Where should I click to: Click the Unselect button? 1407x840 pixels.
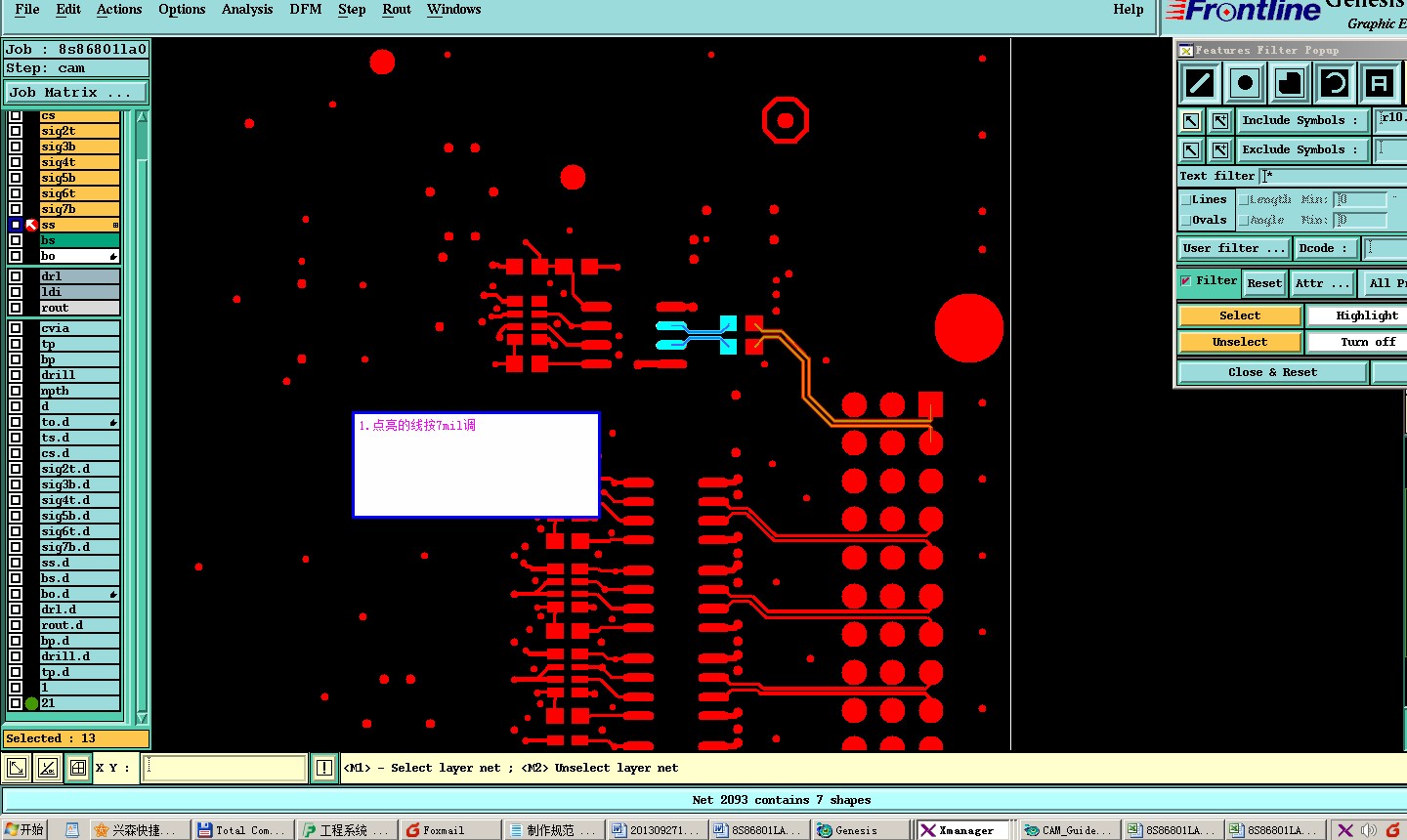(1240, 343)
